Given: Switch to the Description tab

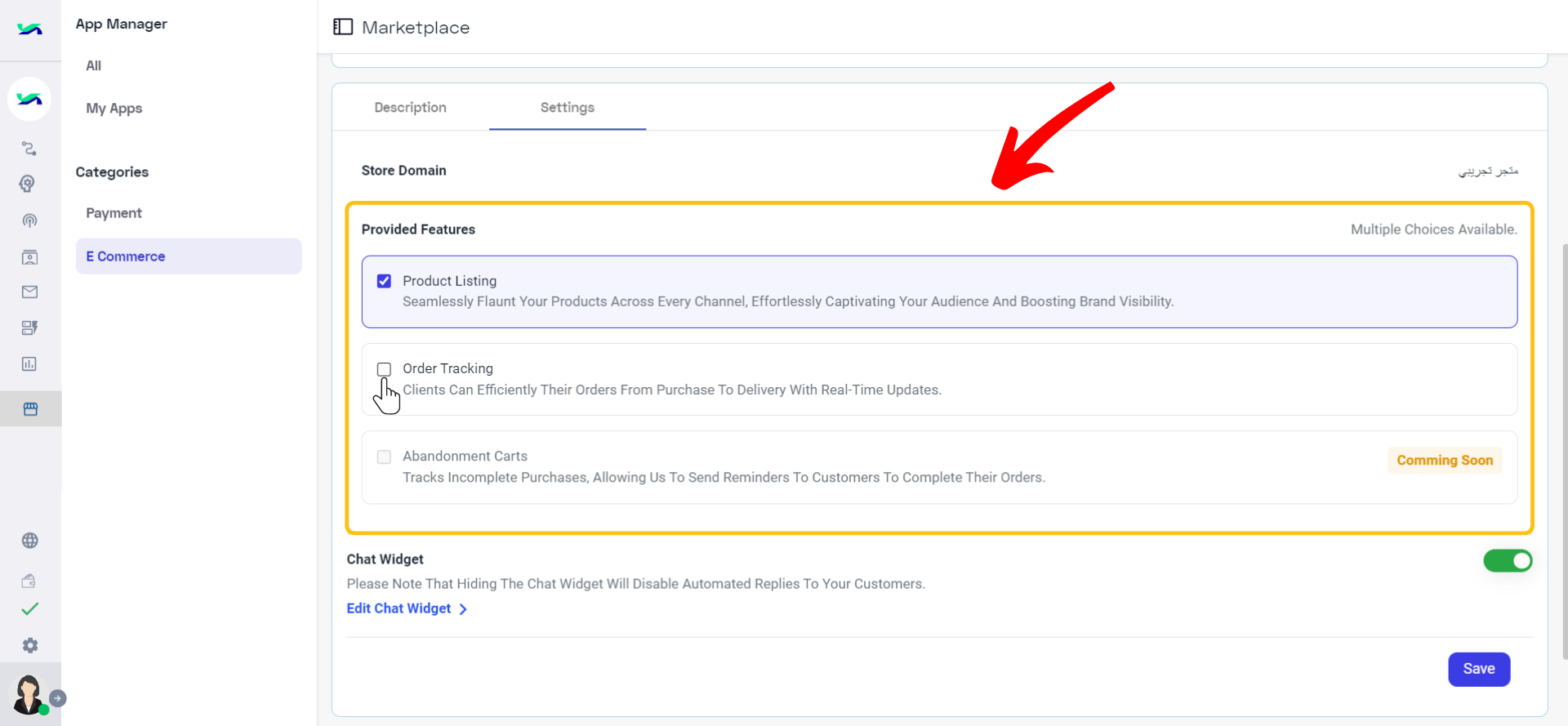Looking at the screenshot, I should pos(410,108).
